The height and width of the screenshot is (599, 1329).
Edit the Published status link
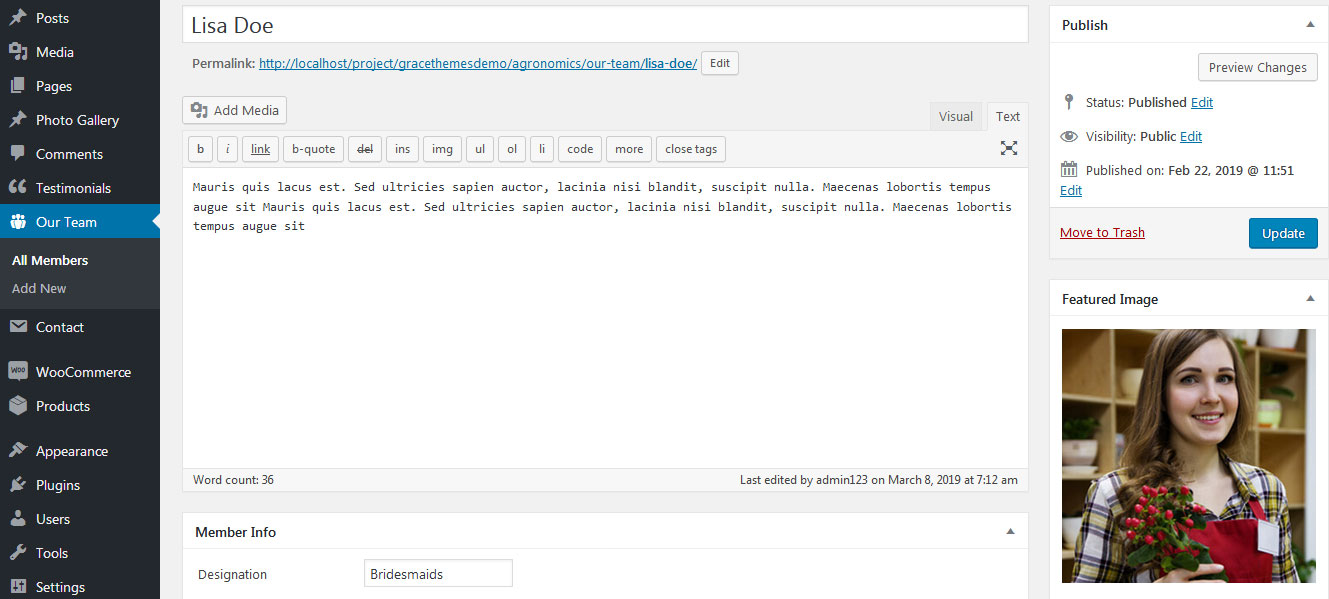1202,102
